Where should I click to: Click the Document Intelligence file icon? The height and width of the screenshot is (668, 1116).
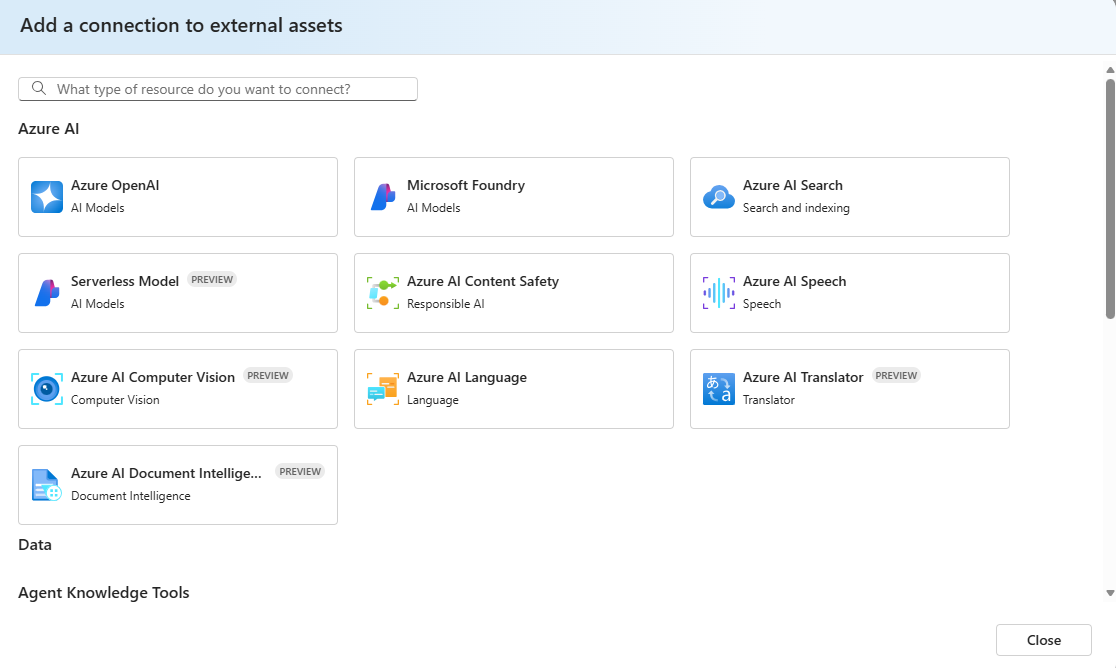[x=47, y=485]
